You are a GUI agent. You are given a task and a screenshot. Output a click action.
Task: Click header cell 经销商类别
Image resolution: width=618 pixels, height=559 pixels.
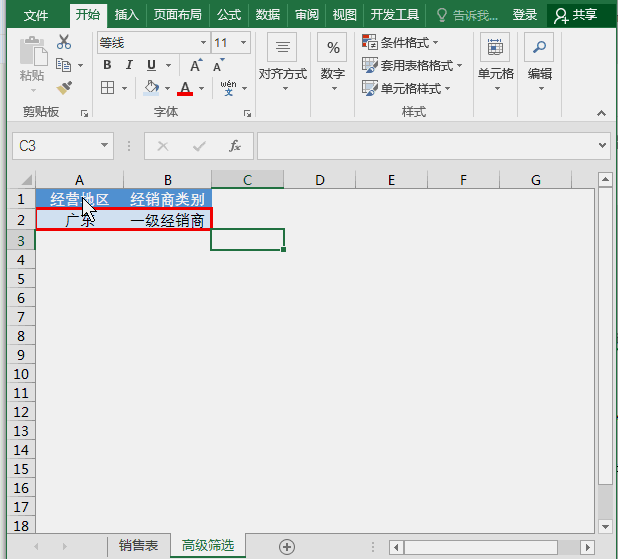point(168,199)
